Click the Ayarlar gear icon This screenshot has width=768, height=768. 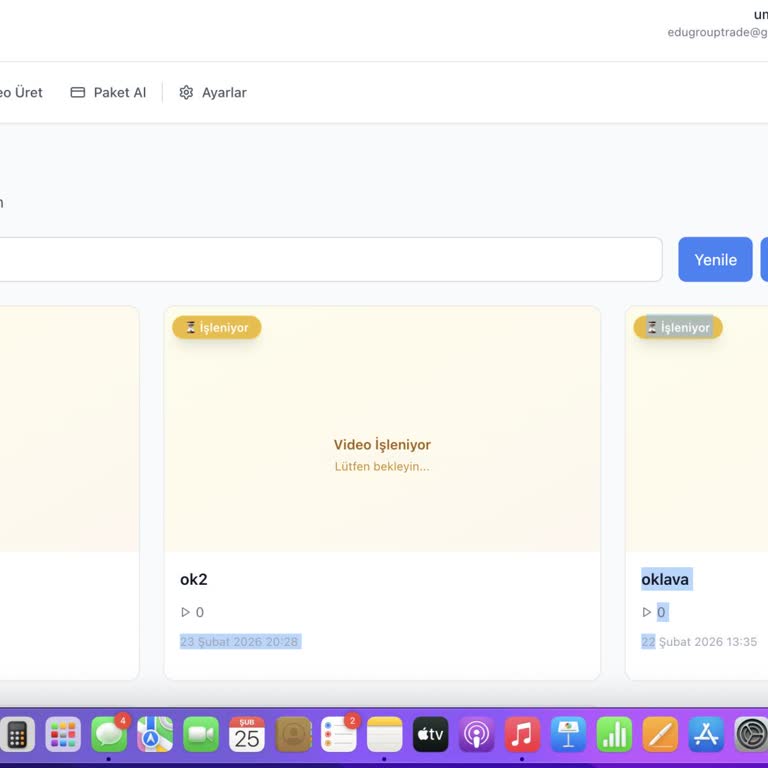(186, 92)
